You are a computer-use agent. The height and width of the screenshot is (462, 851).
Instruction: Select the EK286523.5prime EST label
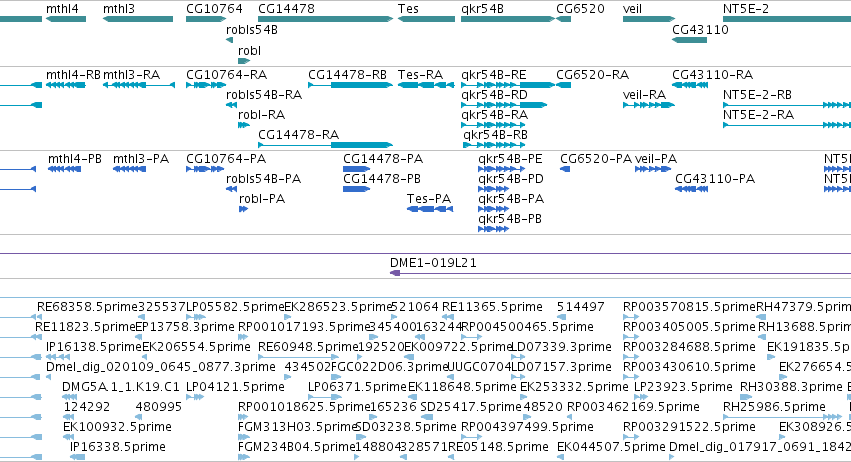tap(338, 307)
